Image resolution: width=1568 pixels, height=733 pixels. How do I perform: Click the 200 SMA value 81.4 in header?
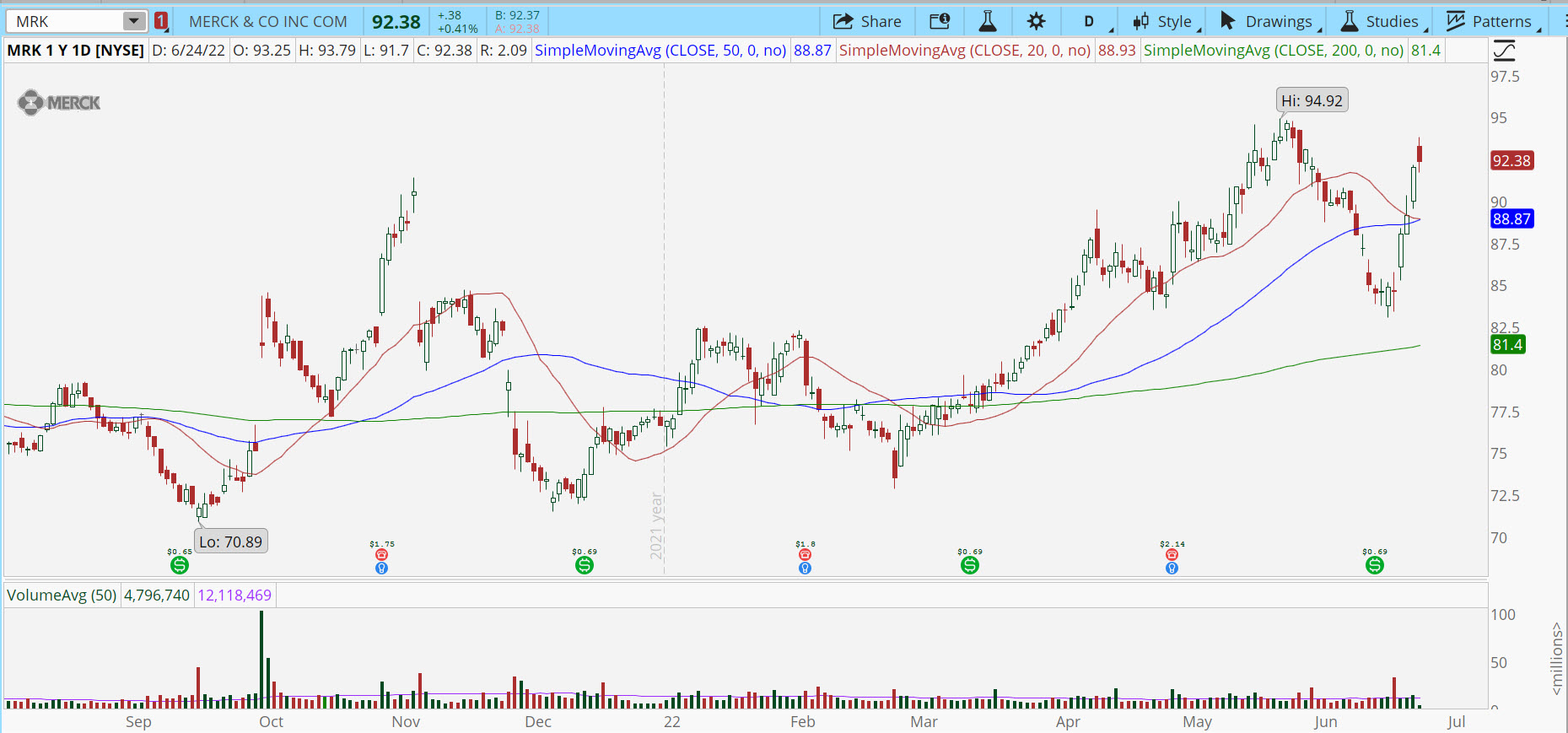(1425, 51)
